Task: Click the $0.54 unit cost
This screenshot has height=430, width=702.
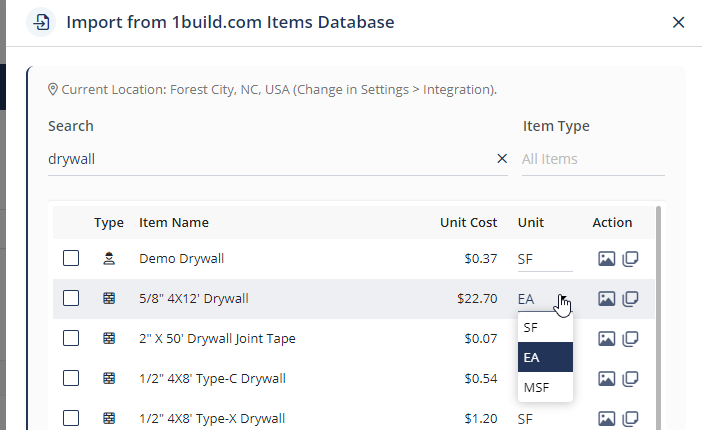Action: coord(480,378)
